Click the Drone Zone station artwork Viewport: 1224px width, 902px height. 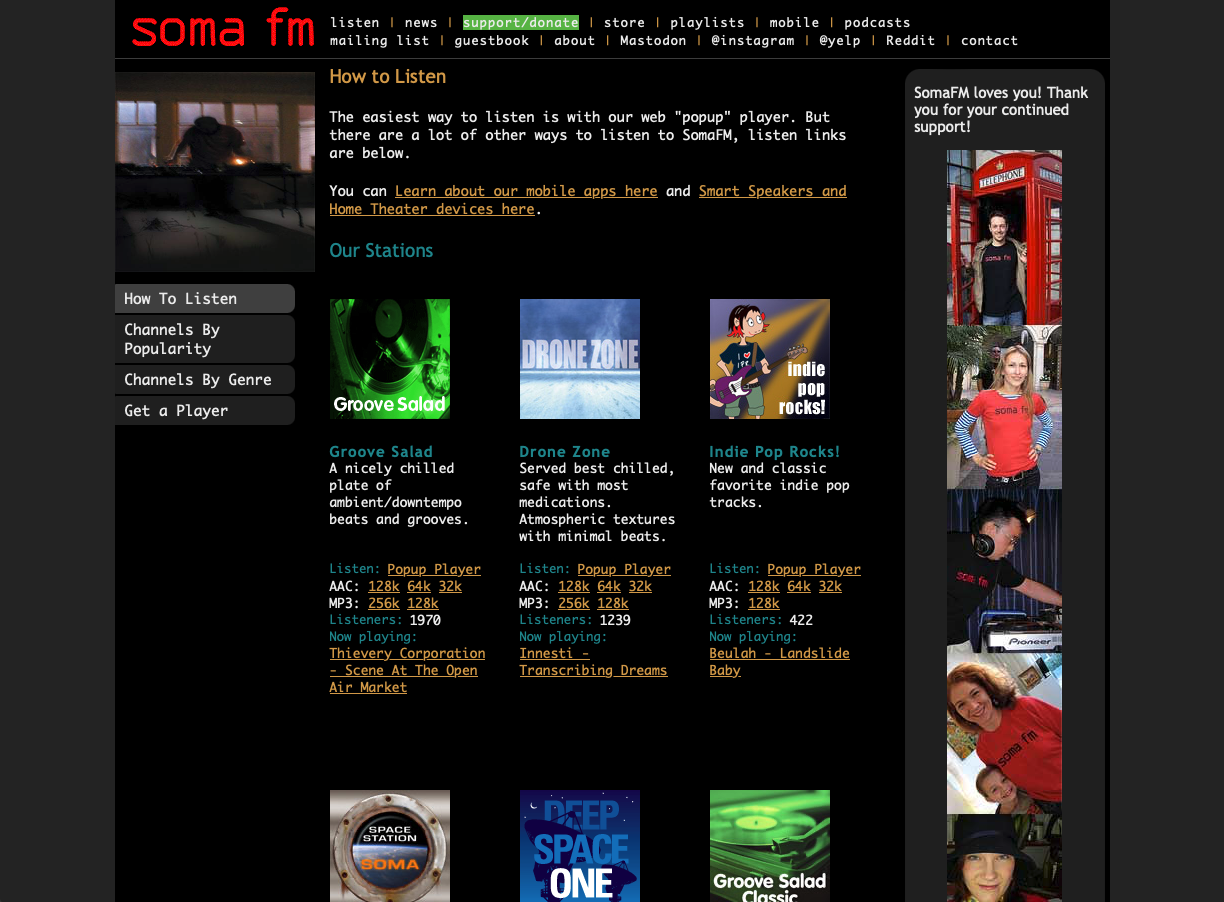tap(579, 358)
